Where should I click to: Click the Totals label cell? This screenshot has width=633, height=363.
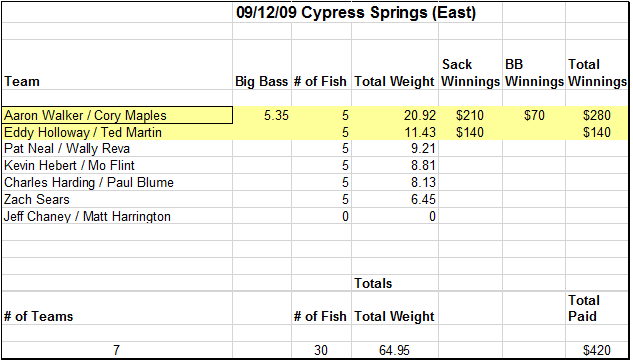pyautogui.click(x=395, y=283)
